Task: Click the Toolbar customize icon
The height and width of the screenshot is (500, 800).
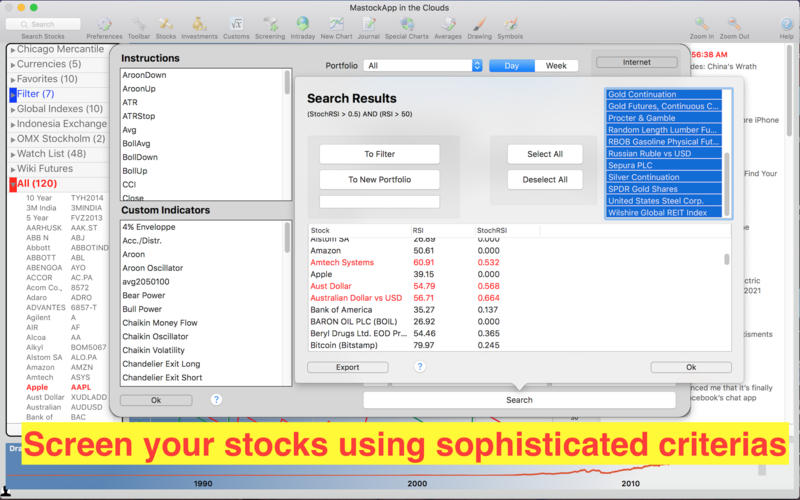Action: tap(138, 24)
